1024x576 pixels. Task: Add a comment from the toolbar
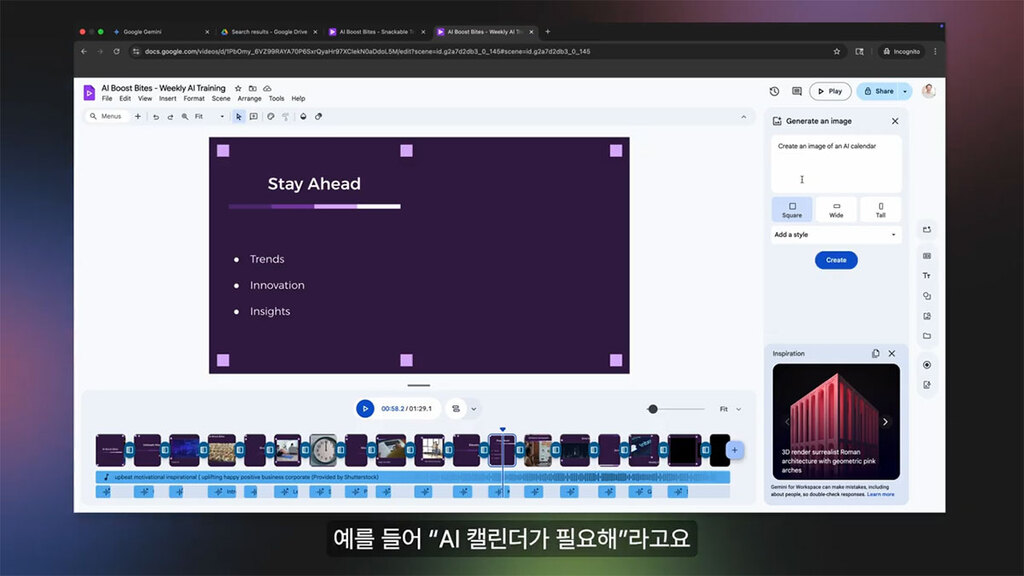click(x=254, y=117)
